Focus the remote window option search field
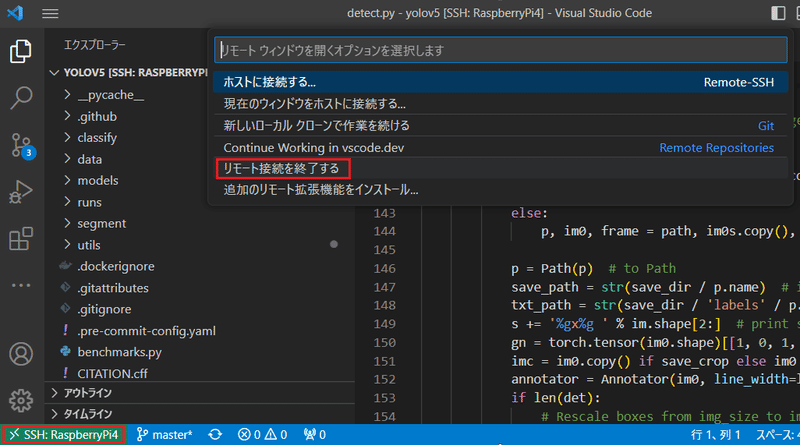Viewport: 800px width, 445px height. pyautogui.click(x=501, y=50)
